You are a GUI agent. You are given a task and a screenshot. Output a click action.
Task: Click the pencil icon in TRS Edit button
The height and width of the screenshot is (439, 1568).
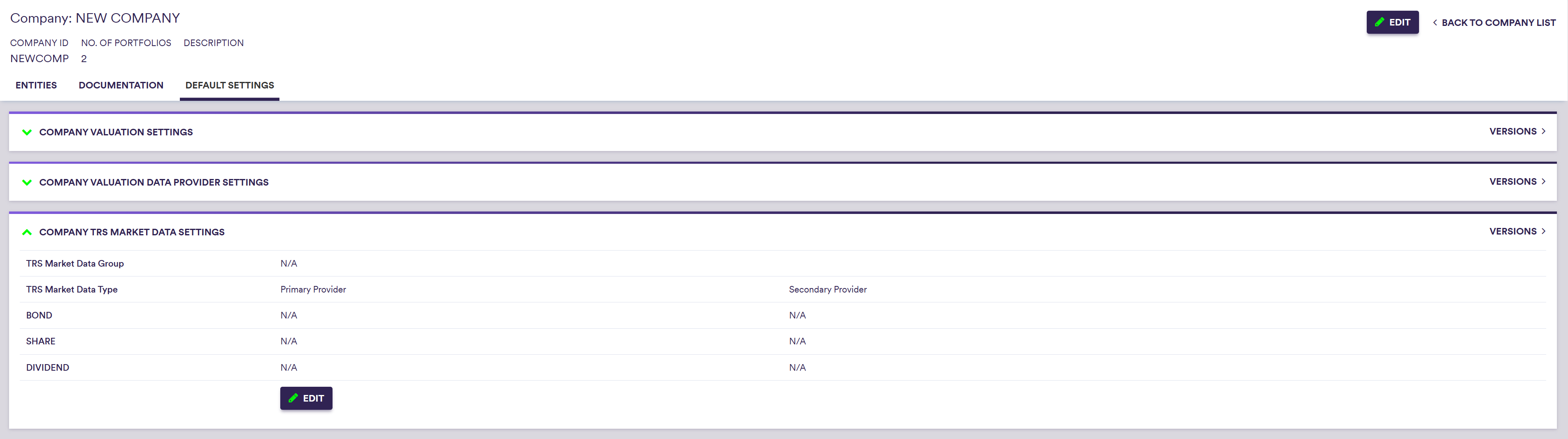point(293,398)
